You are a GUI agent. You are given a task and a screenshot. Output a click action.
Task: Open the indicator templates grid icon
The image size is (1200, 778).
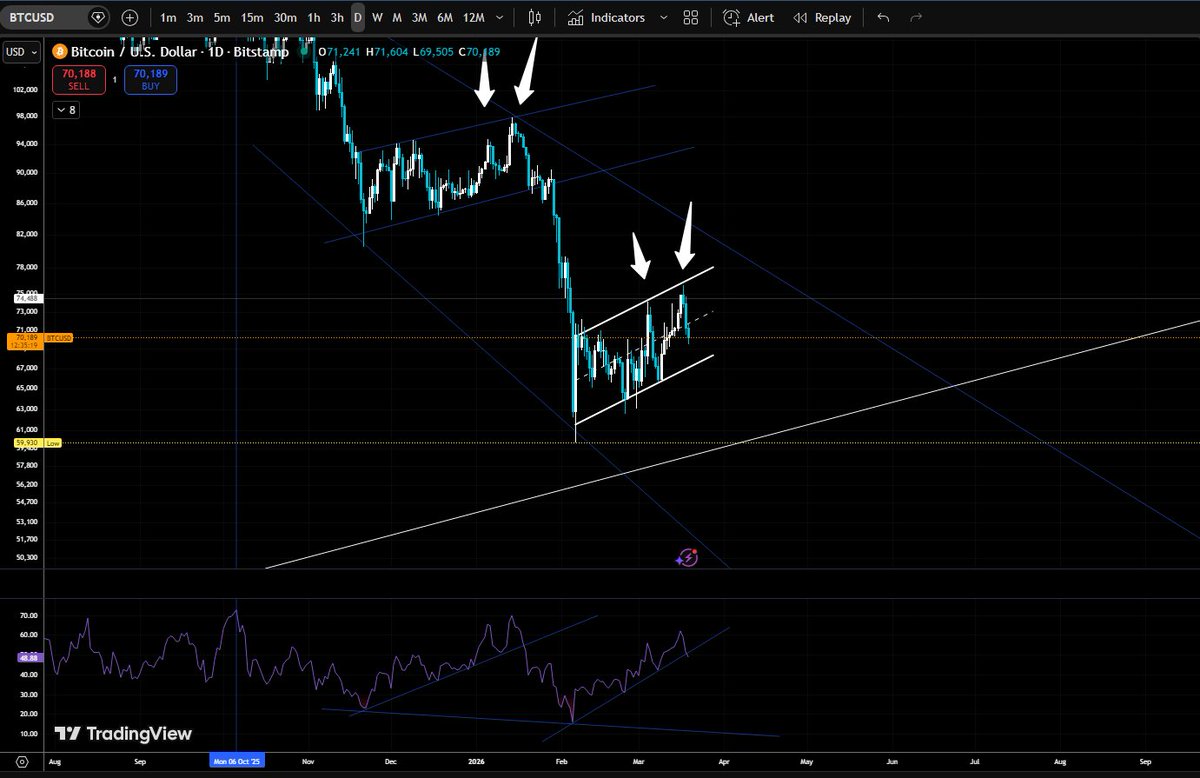tap(691, 18)
